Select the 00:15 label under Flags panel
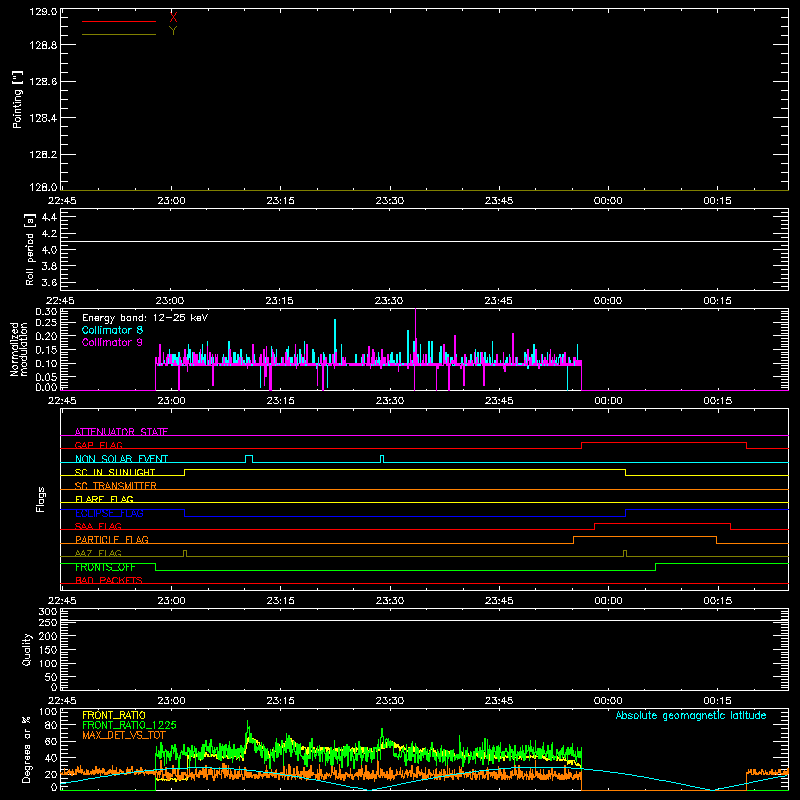Screen dimensions: 800x800 coord(717,601)
